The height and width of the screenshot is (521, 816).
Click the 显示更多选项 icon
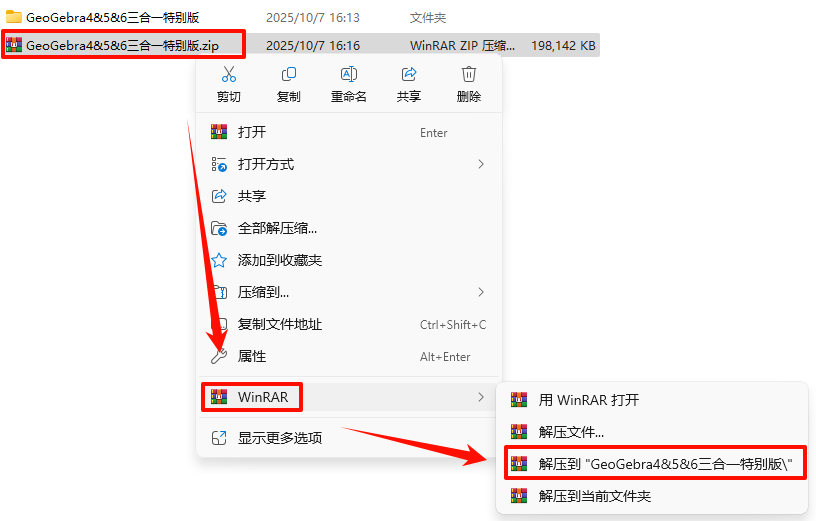[219, 438]
